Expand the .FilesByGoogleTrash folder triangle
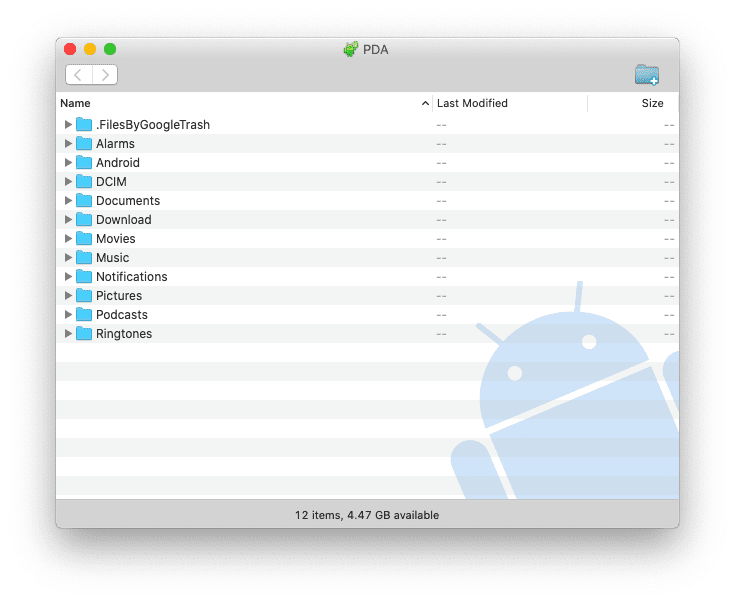This screenshot has width=735, height=602. click(68, 124)
